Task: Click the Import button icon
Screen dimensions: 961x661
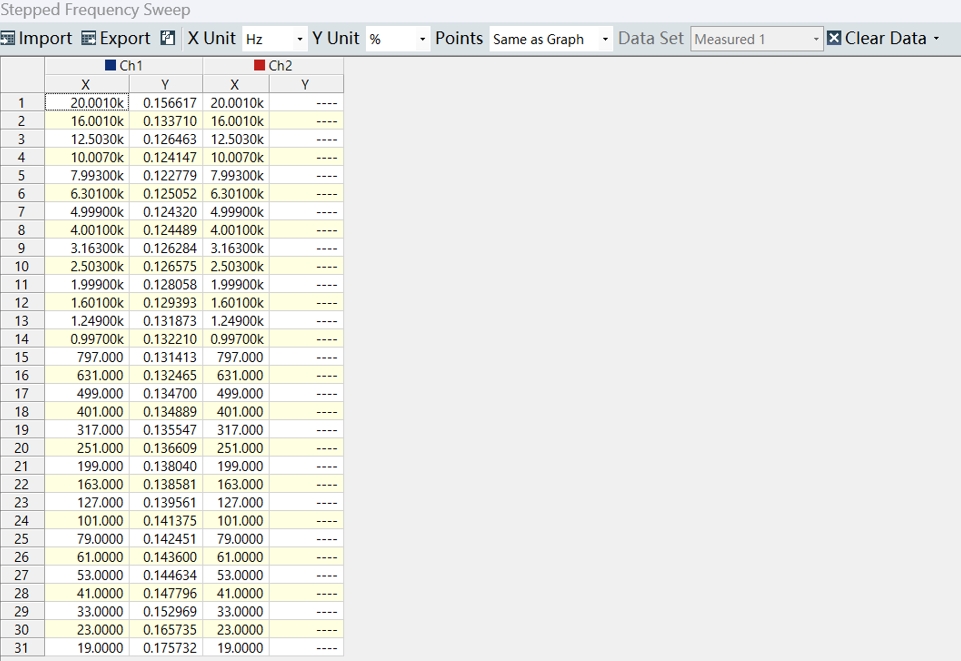Action: (7, 39)
